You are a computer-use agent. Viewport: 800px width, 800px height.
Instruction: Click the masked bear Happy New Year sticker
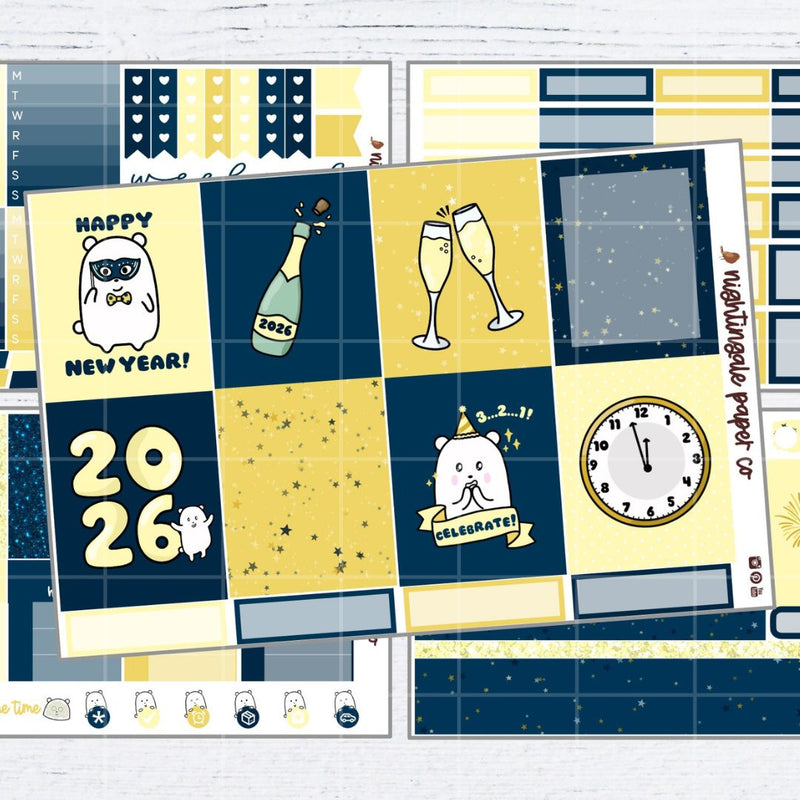tap(118, 292)
